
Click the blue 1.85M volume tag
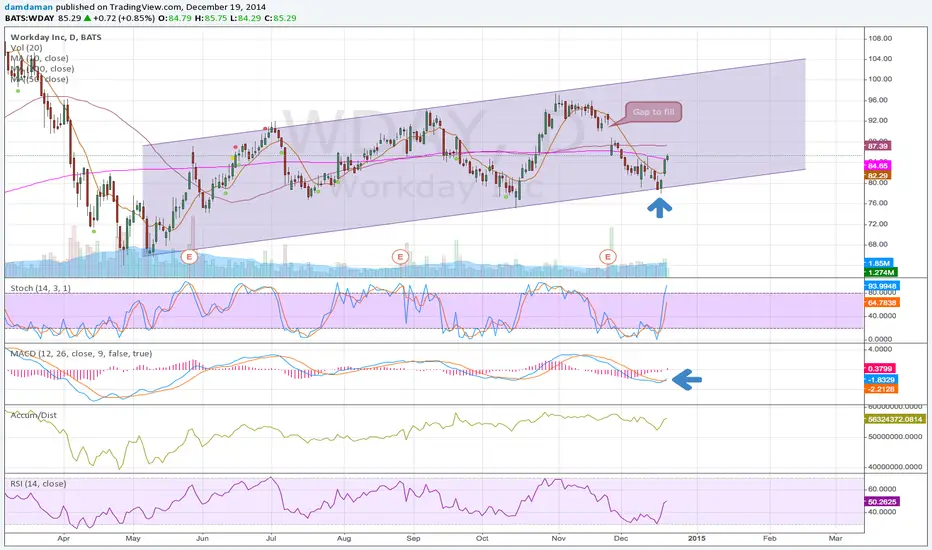point(879,263)
